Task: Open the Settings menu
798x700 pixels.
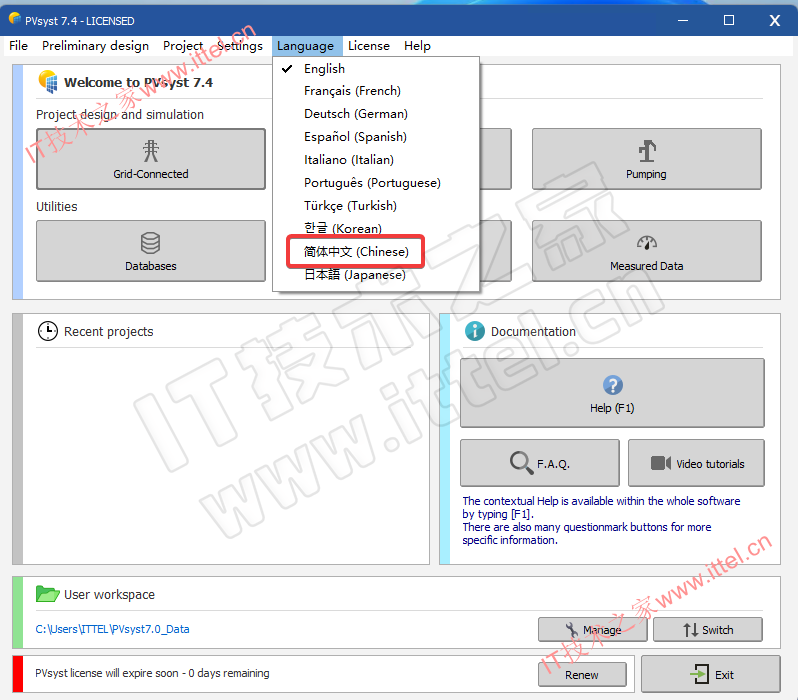Action: pyautogui.click(x=240, y=46)
